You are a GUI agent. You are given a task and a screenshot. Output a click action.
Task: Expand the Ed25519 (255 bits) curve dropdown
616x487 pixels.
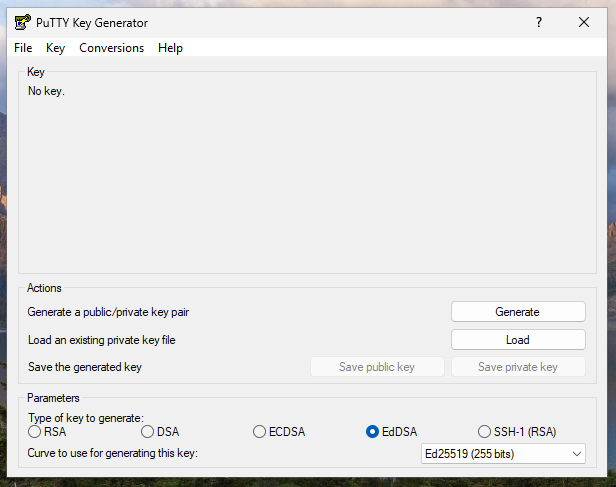coord(502,454)
